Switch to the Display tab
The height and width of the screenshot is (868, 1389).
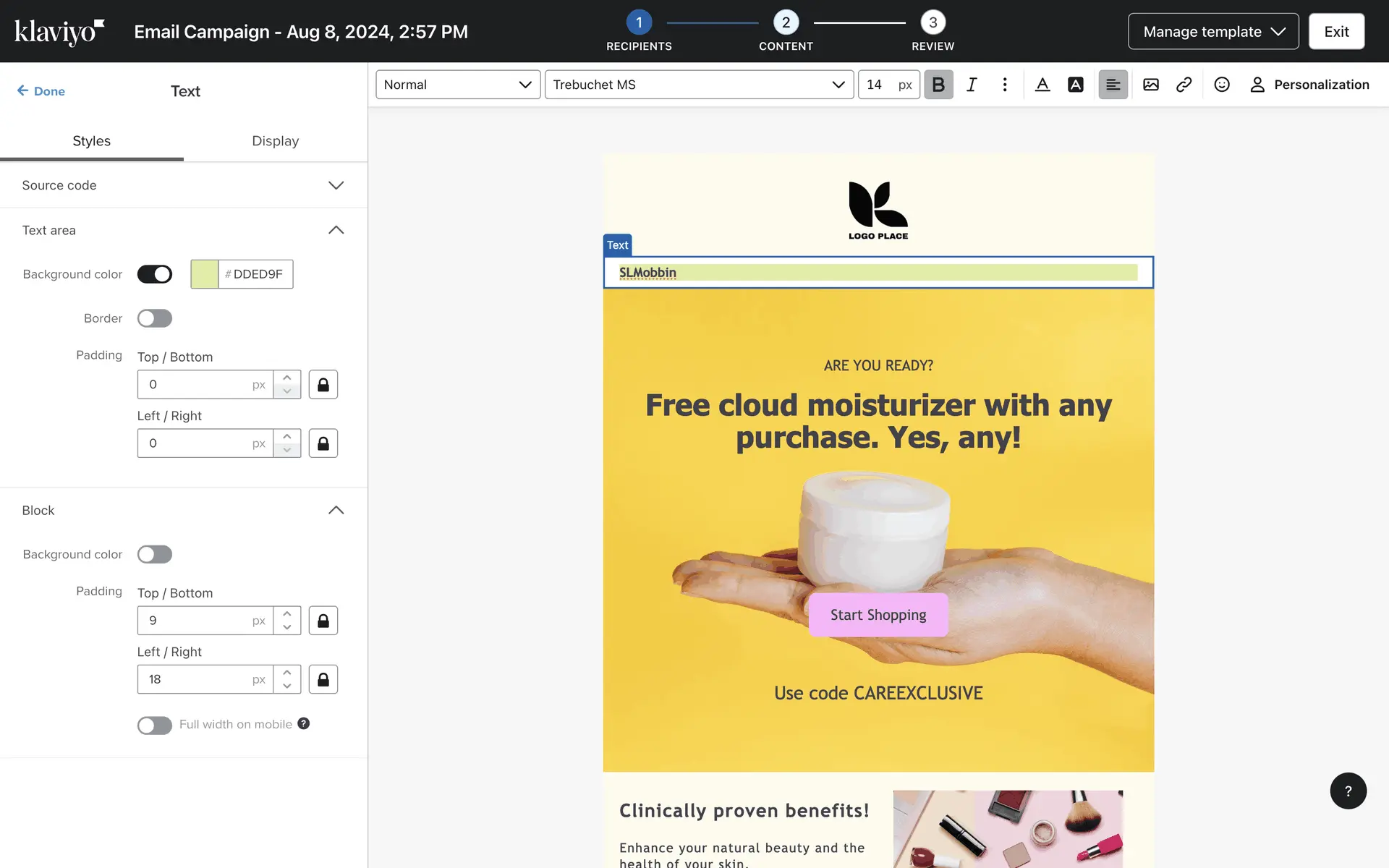[275, 141]
